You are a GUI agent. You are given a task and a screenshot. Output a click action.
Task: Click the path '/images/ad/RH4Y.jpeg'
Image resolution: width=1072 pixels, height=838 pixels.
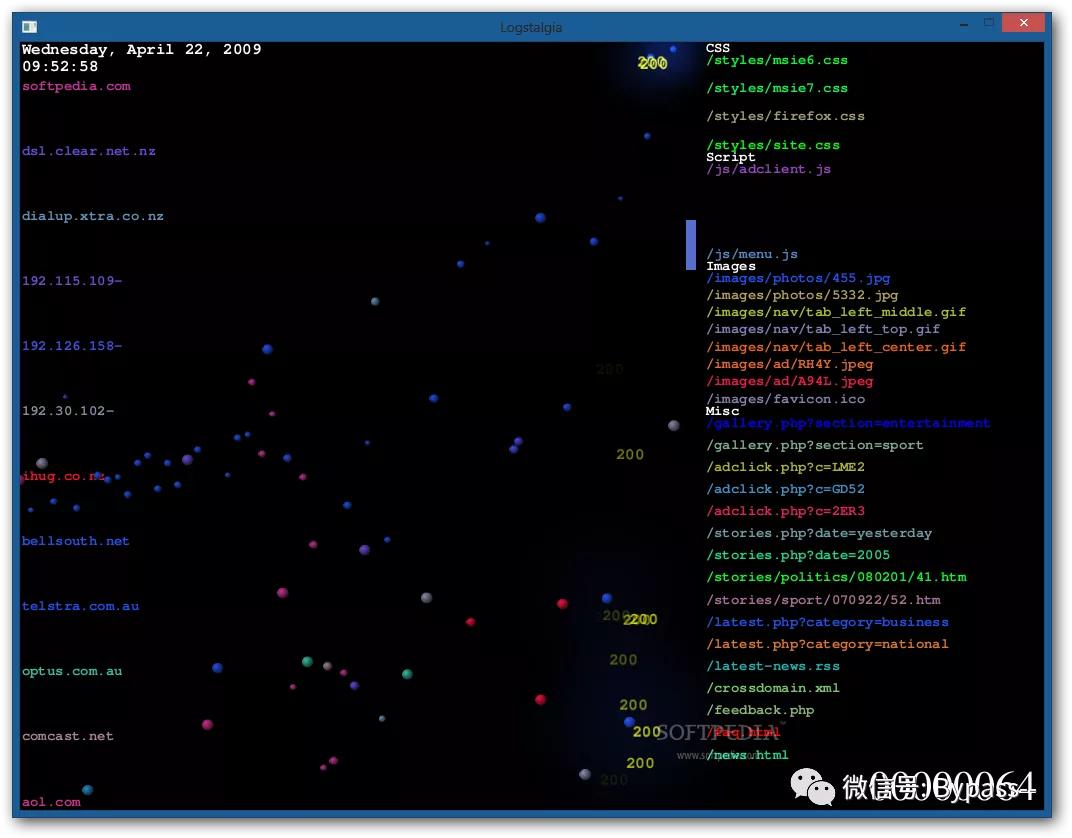[790, 364]
